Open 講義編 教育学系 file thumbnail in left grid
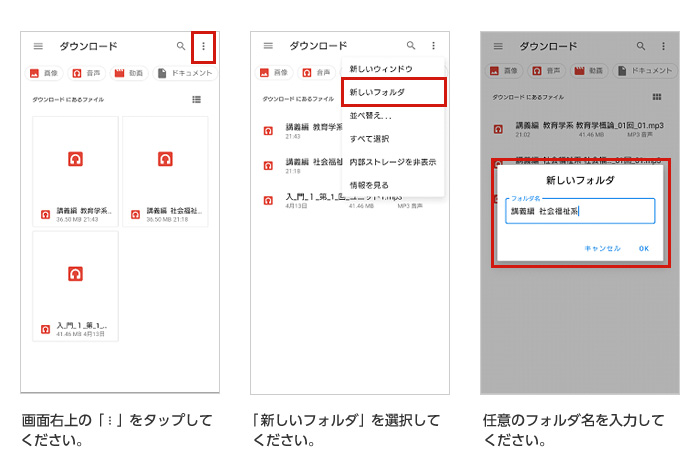The image size is (700, 467). point(75,172)
